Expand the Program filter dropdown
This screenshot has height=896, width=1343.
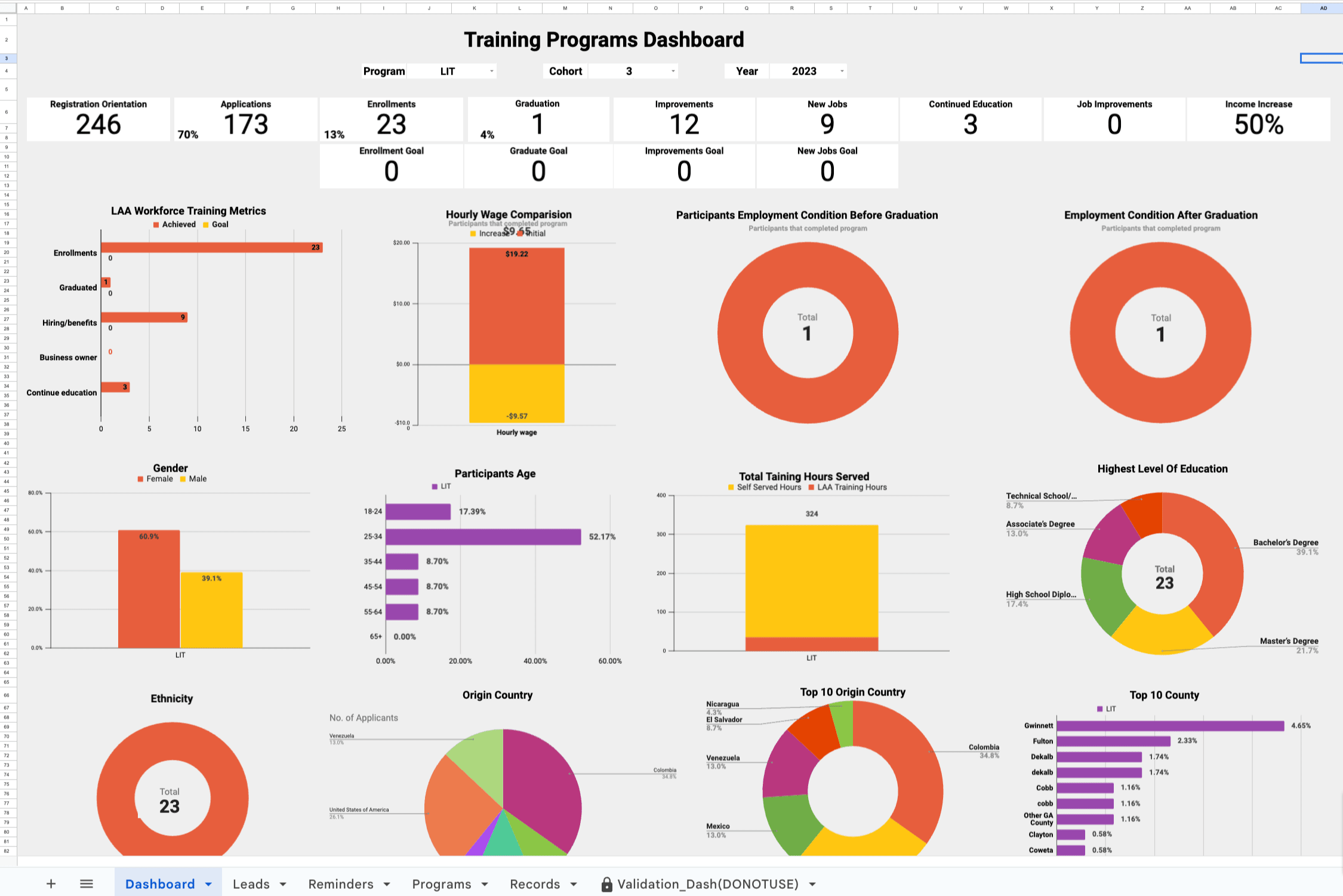coord(491,70)
